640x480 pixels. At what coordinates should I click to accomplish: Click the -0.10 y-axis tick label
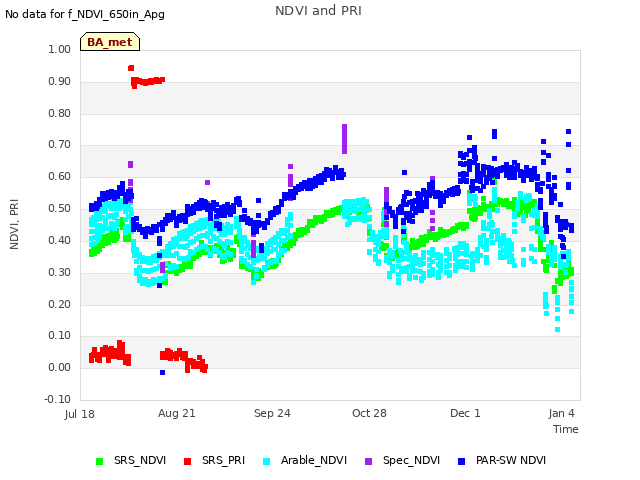tap(58, 399)
